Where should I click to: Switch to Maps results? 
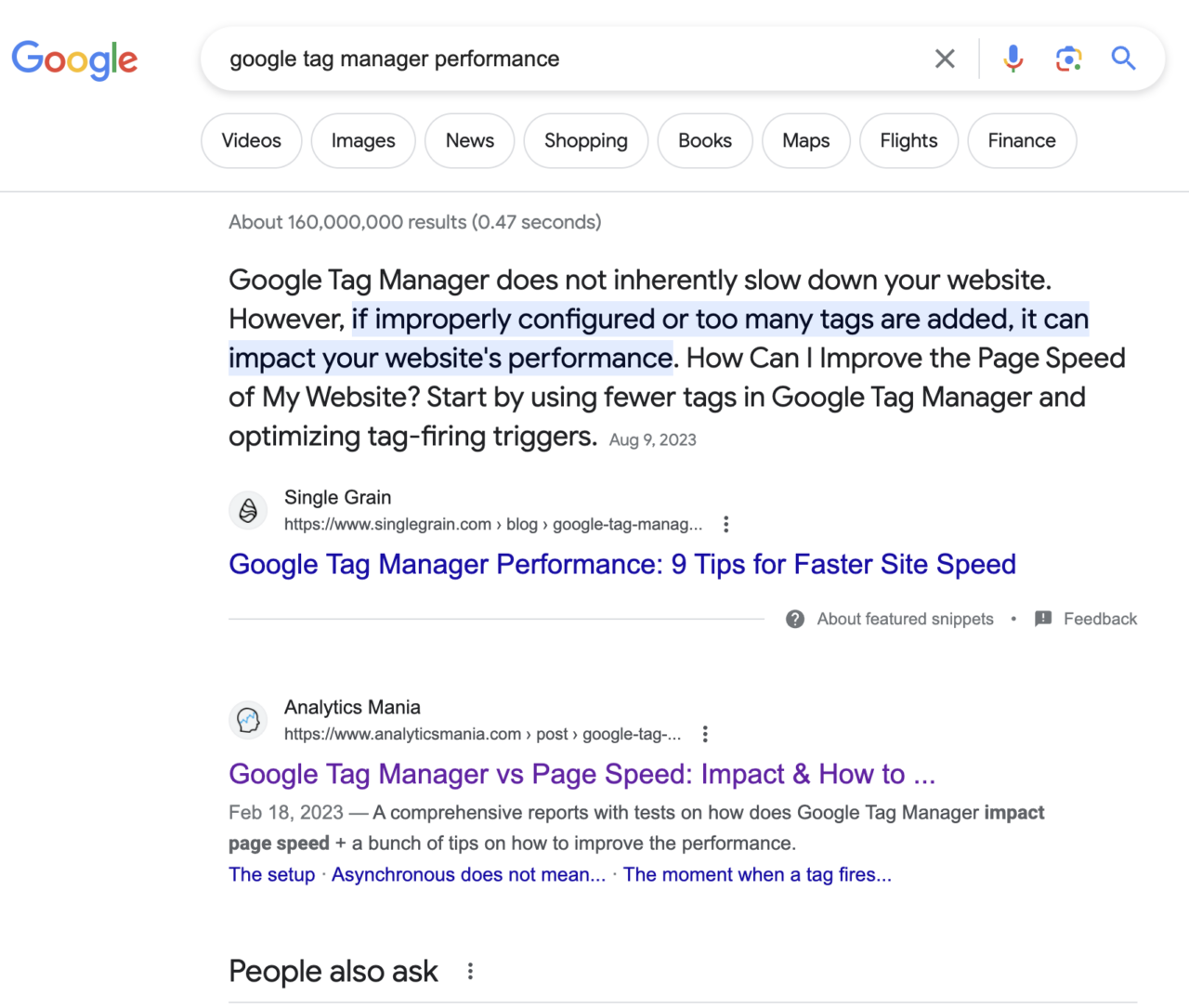(806, 140)
